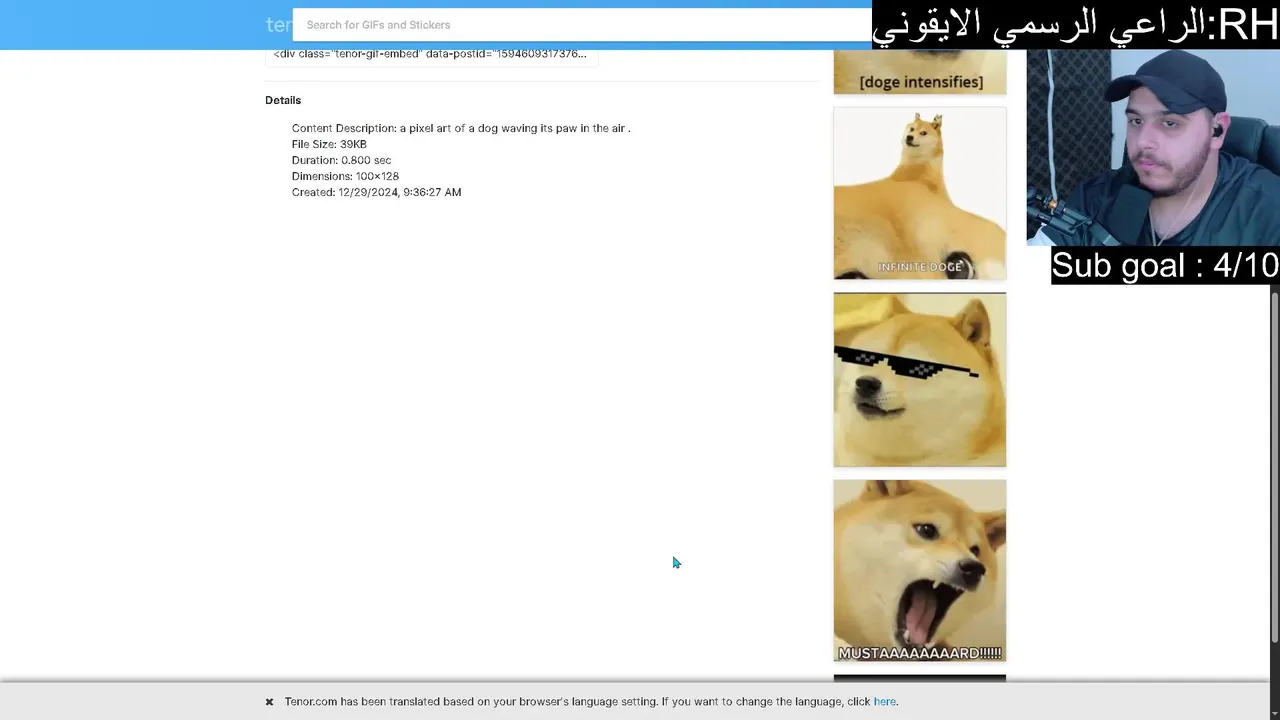This screenshot has width=1280, height=720.
Task: Click the page's vertical scrollbar
Action: 1275,468
